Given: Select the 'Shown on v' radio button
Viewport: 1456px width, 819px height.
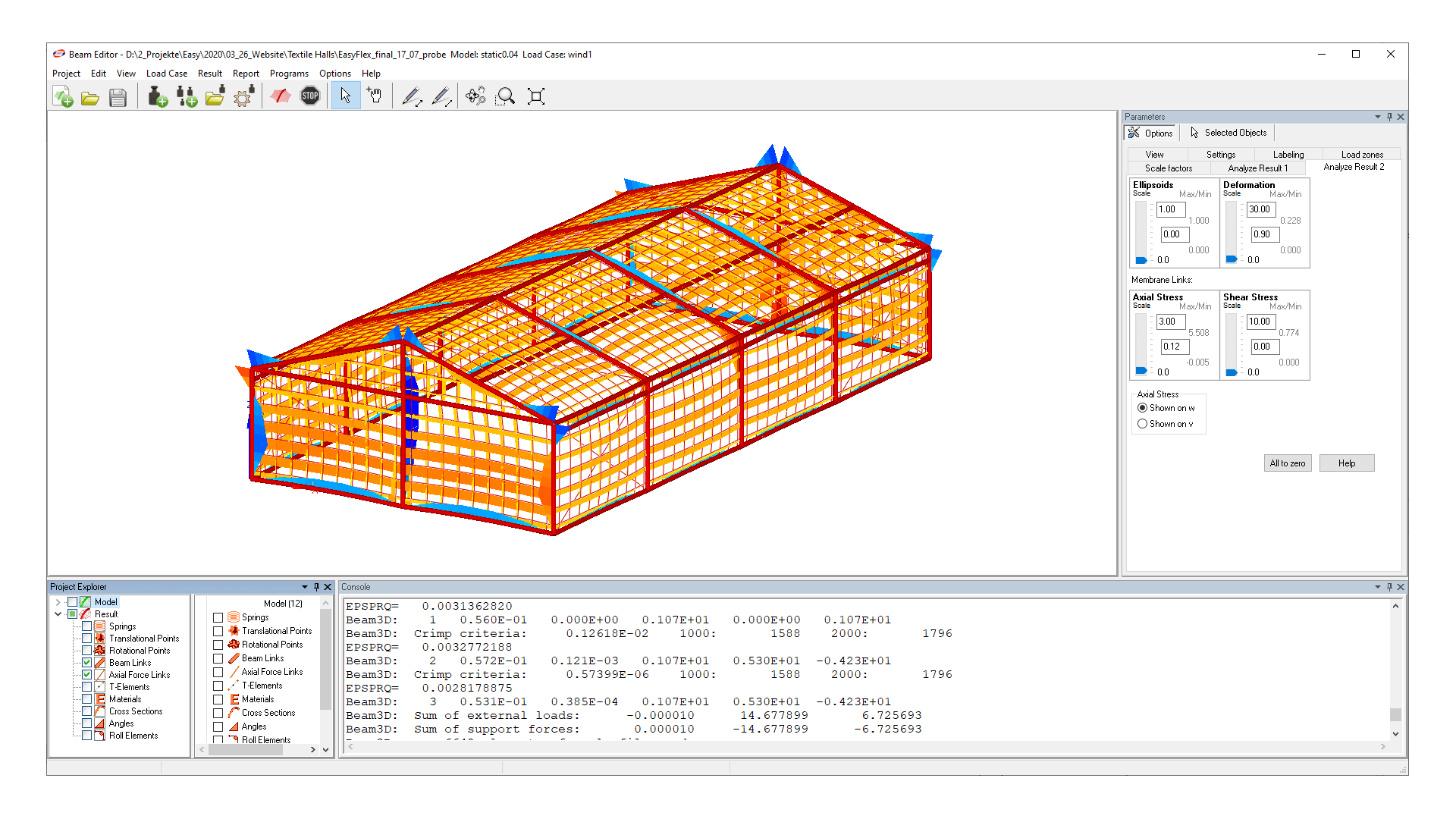Looking at the screenshot, I should tap(1142, 424).
